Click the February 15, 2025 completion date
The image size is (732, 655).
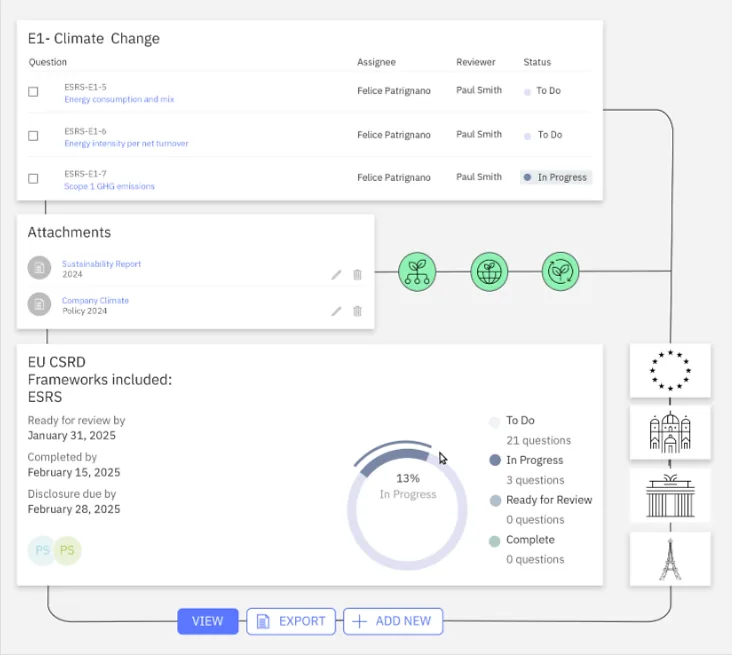pos(74,472)
